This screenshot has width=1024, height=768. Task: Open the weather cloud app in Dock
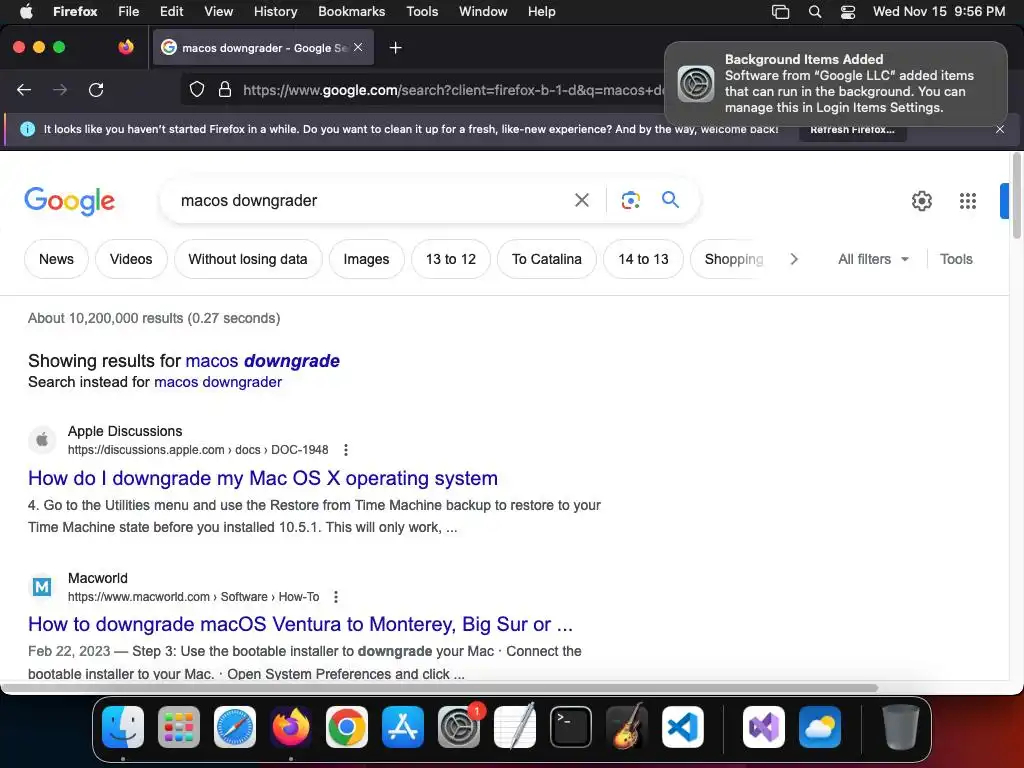click(x=820, y=727)
